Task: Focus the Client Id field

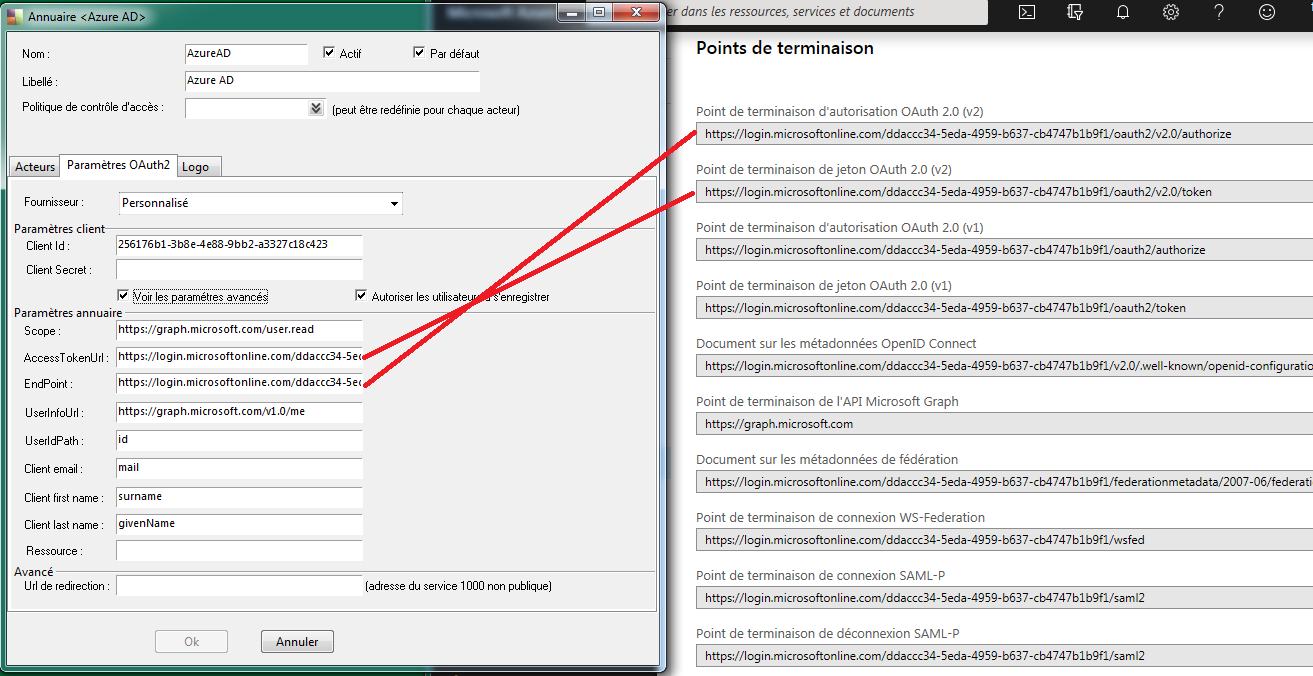Action: (x=239, y=245)
